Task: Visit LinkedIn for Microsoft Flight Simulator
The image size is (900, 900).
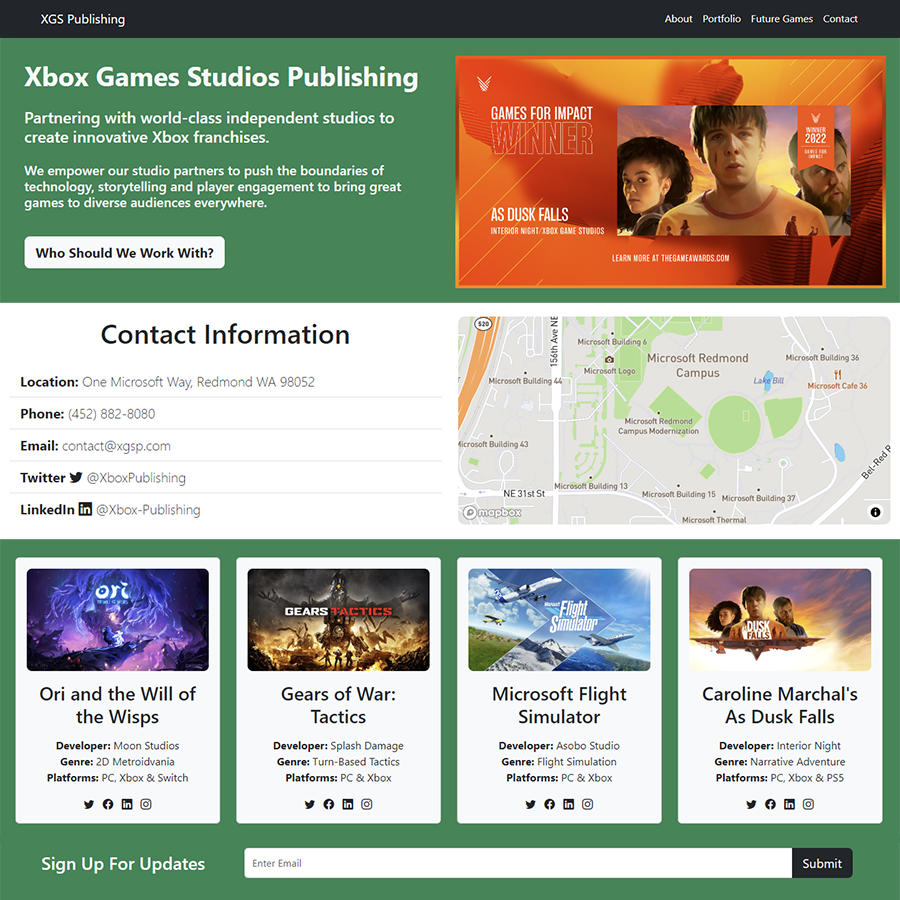Action: tap(568, 804)
